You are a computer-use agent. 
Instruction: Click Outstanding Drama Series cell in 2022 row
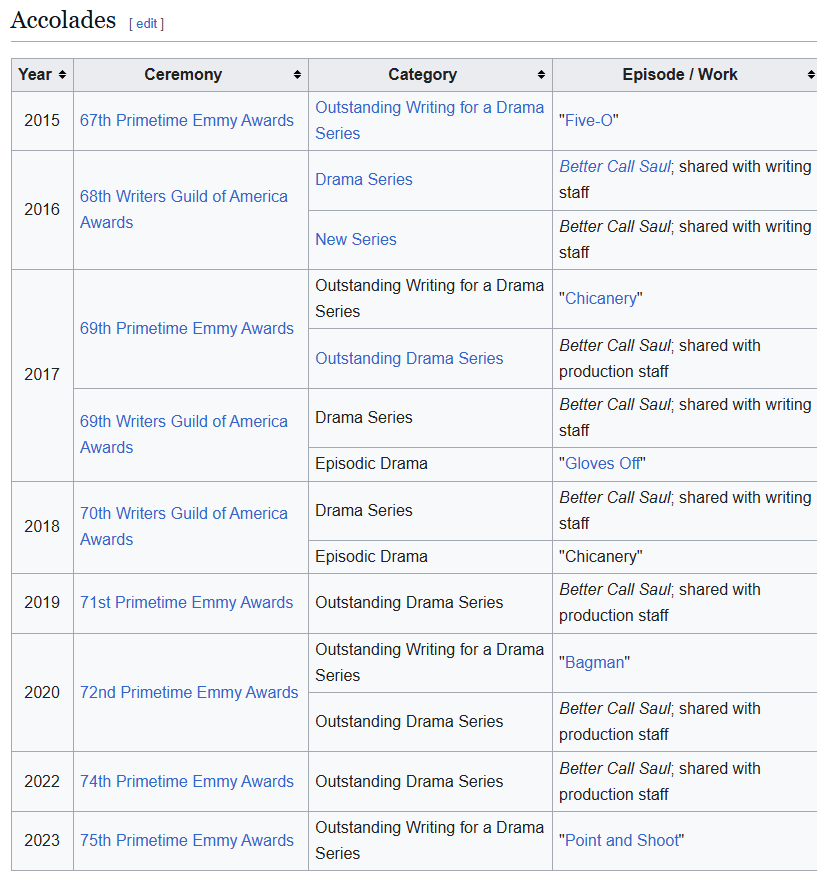430,781
